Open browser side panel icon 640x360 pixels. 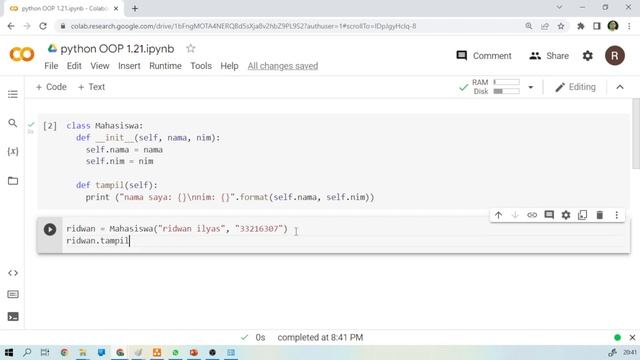point(597,26)
